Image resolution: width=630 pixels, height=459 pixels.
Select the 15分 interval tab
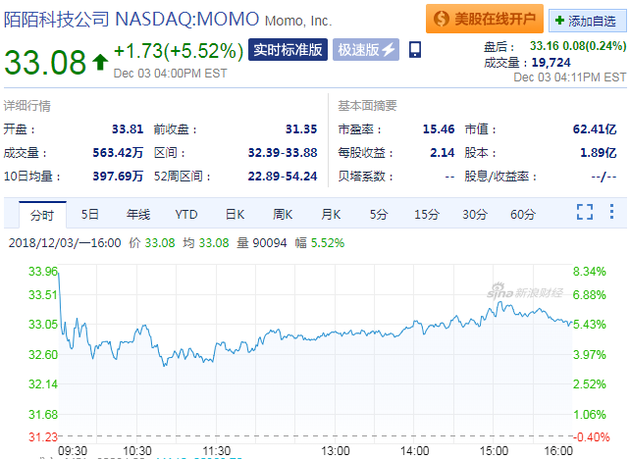tap(427, 214)
